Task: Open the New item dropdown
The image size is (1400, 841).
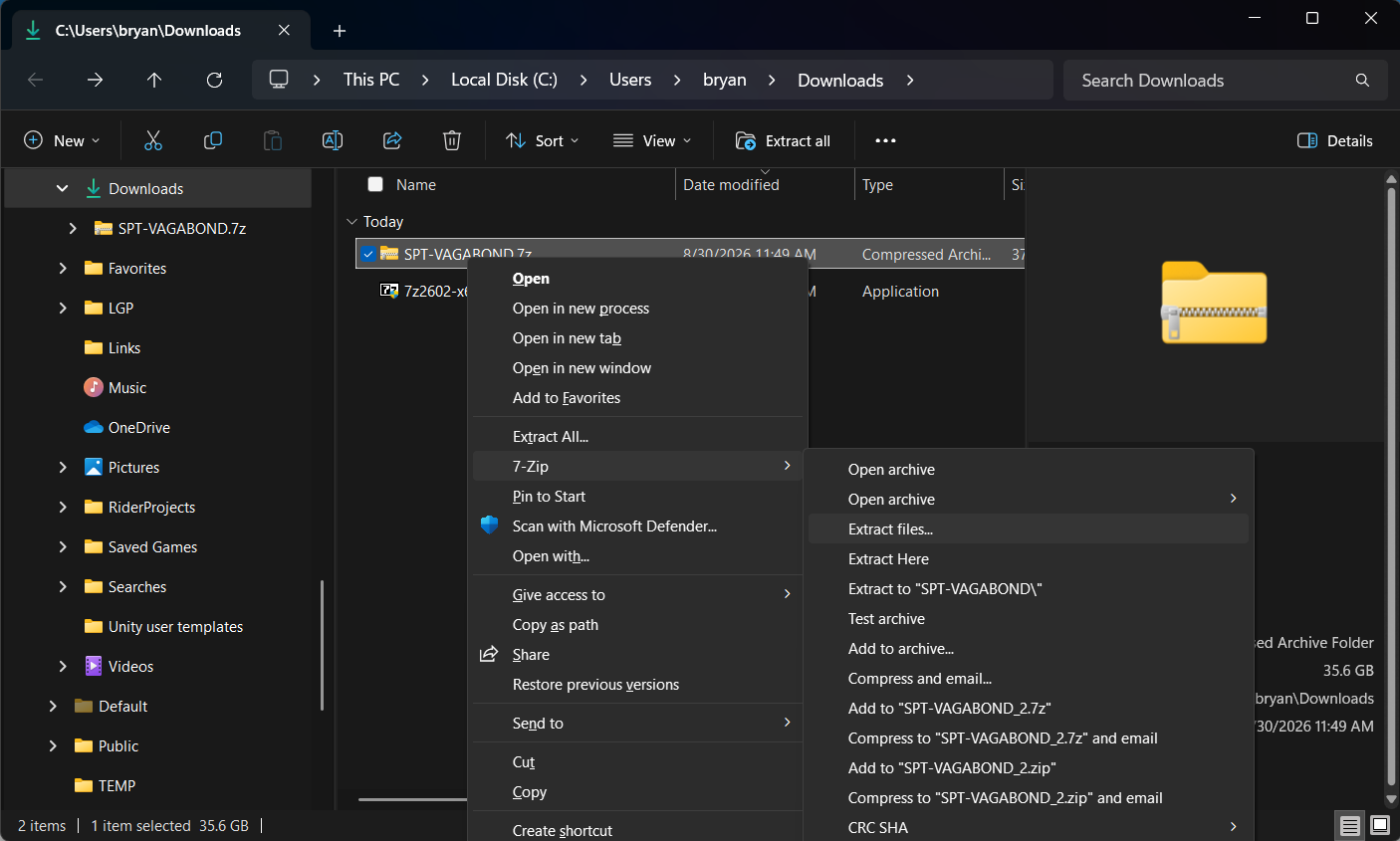Action: [62, 140]
